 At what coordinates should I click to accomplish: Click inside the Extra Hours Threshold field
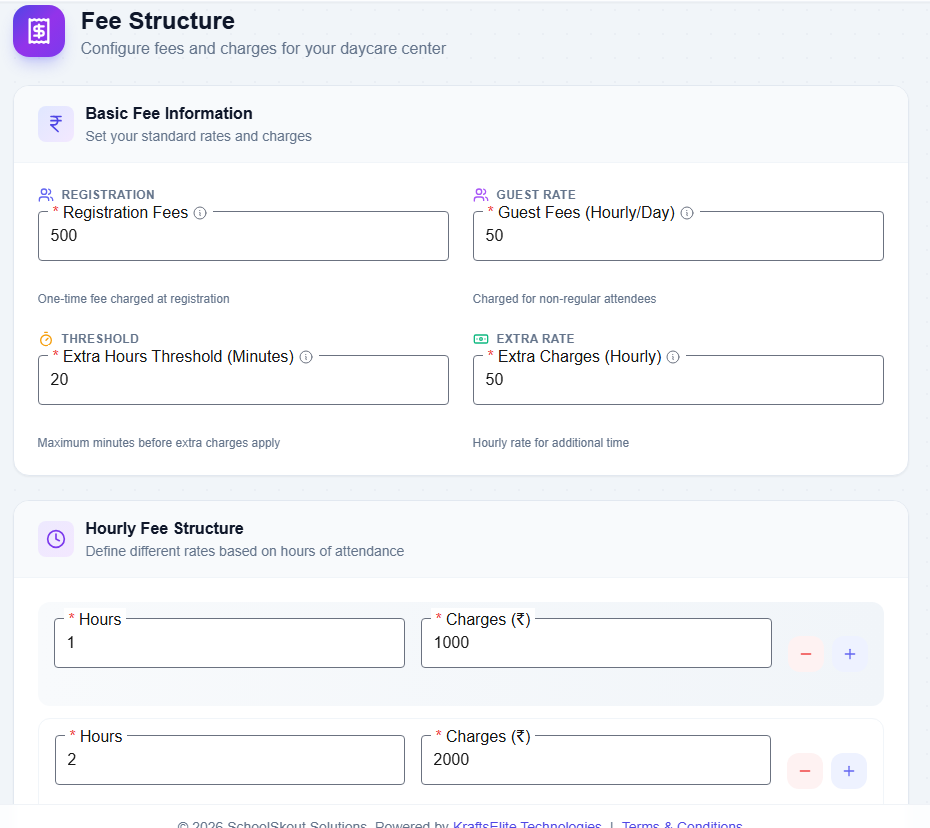pos(243,380)
